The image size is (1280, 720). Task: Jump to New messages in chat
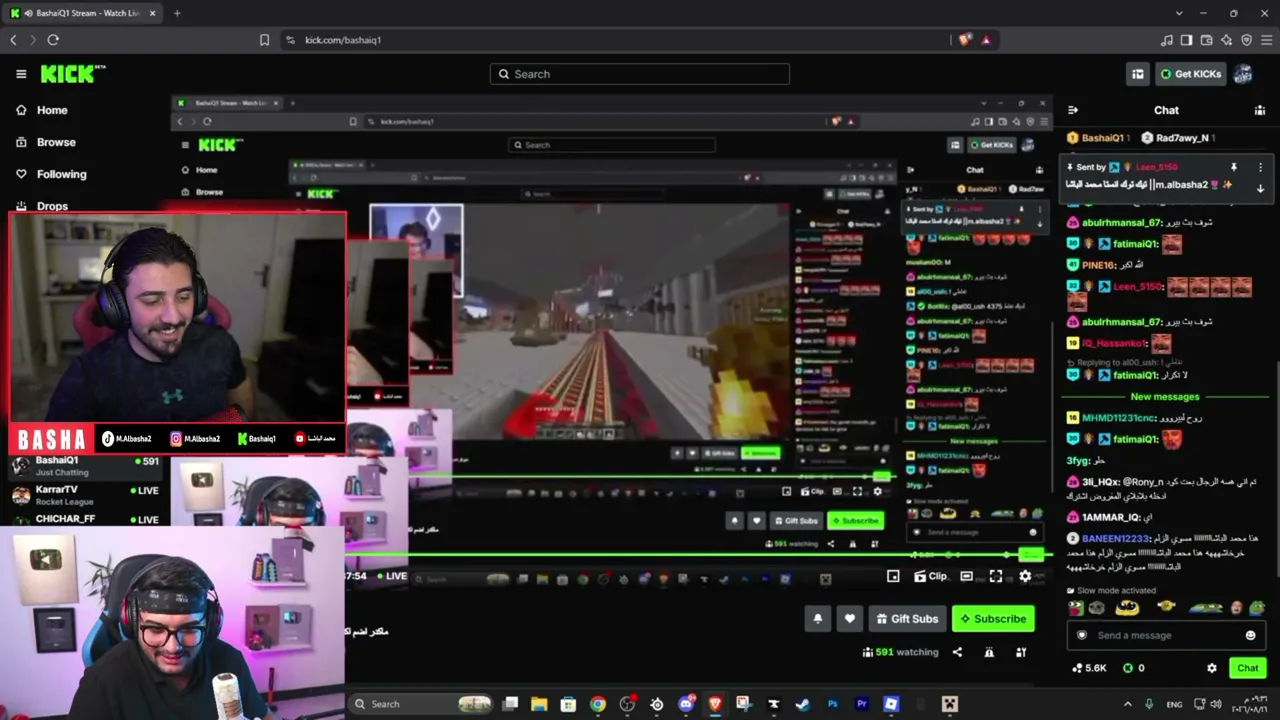coord(1164,397)
